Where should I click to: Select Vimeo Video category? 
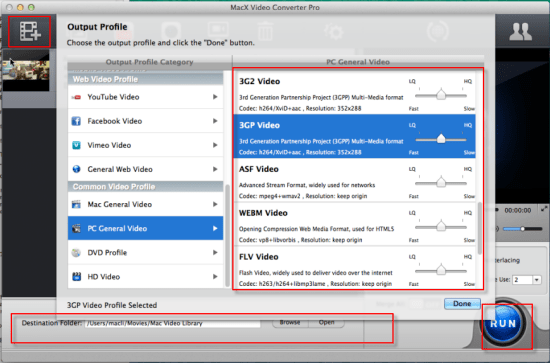[145, 145]
